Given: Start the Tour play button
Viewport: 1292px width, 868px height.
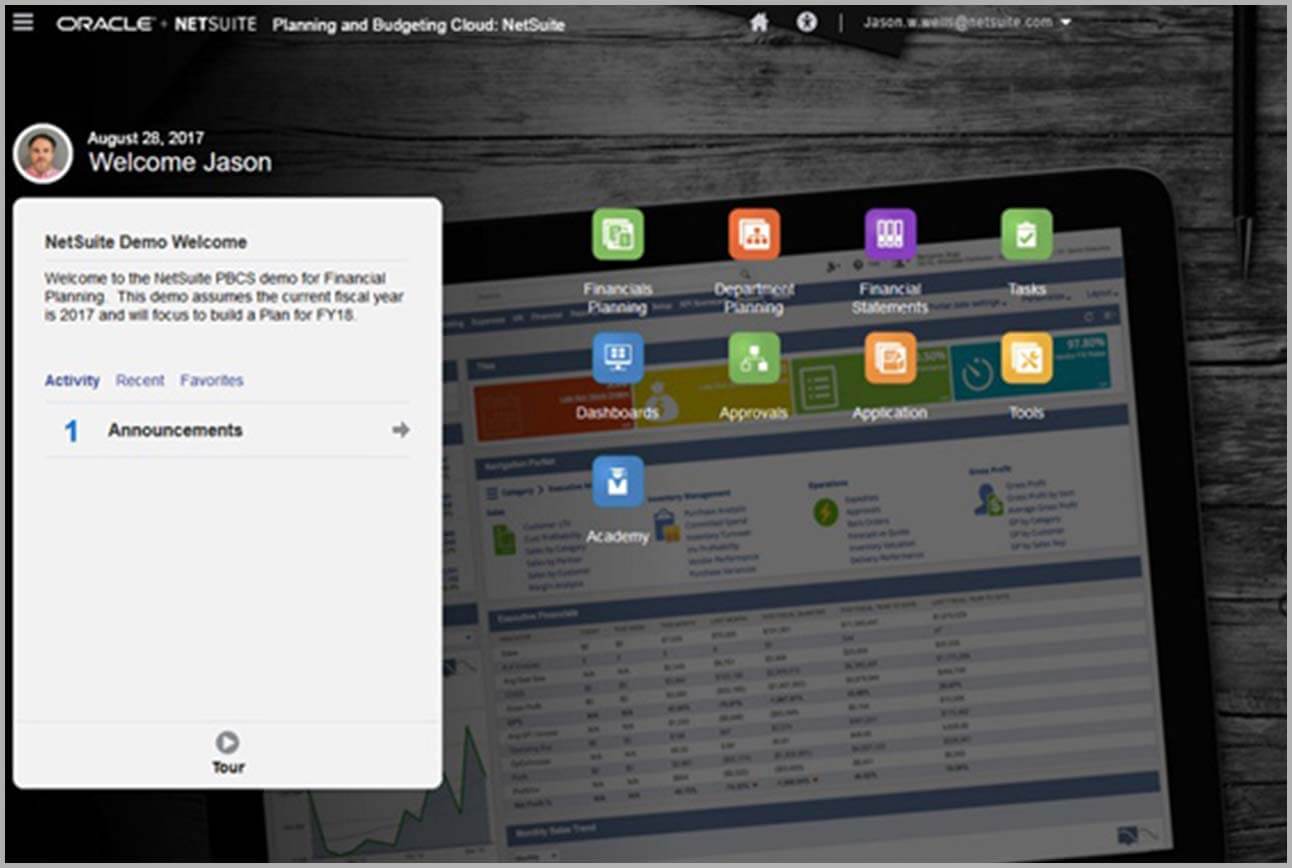Looking at the screenshot, I should (x=228, y=742).
